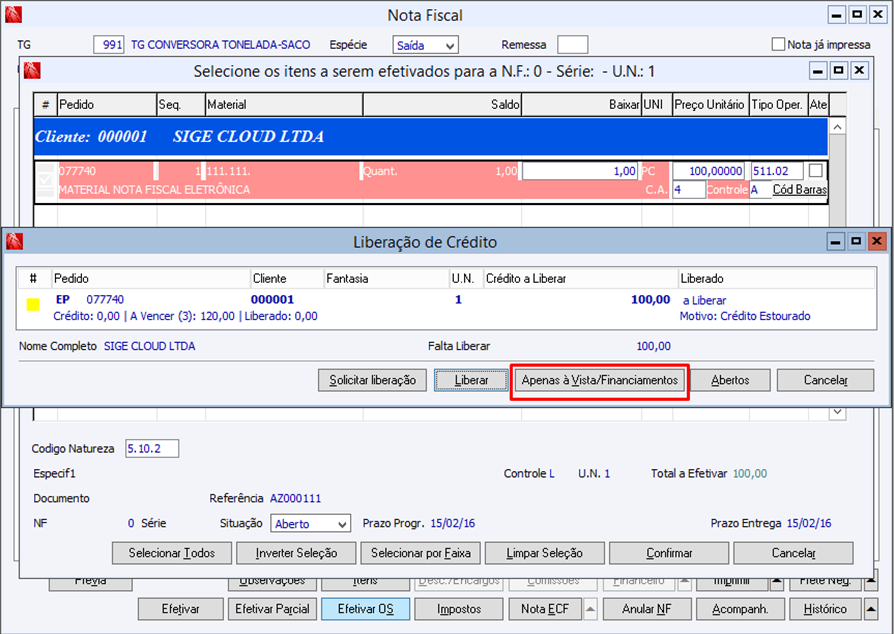Click the item selection window's title icon
This screenshot has height=634, width=894.
(31, 71)
